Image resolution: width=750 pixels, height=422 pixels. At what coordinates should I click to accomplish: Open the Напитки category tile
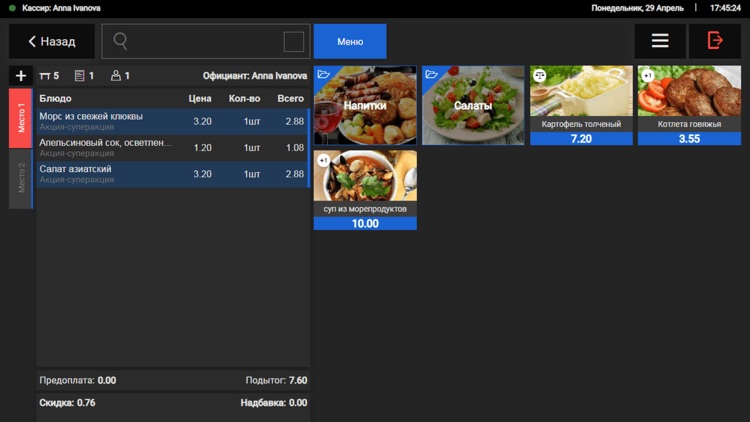365,105
